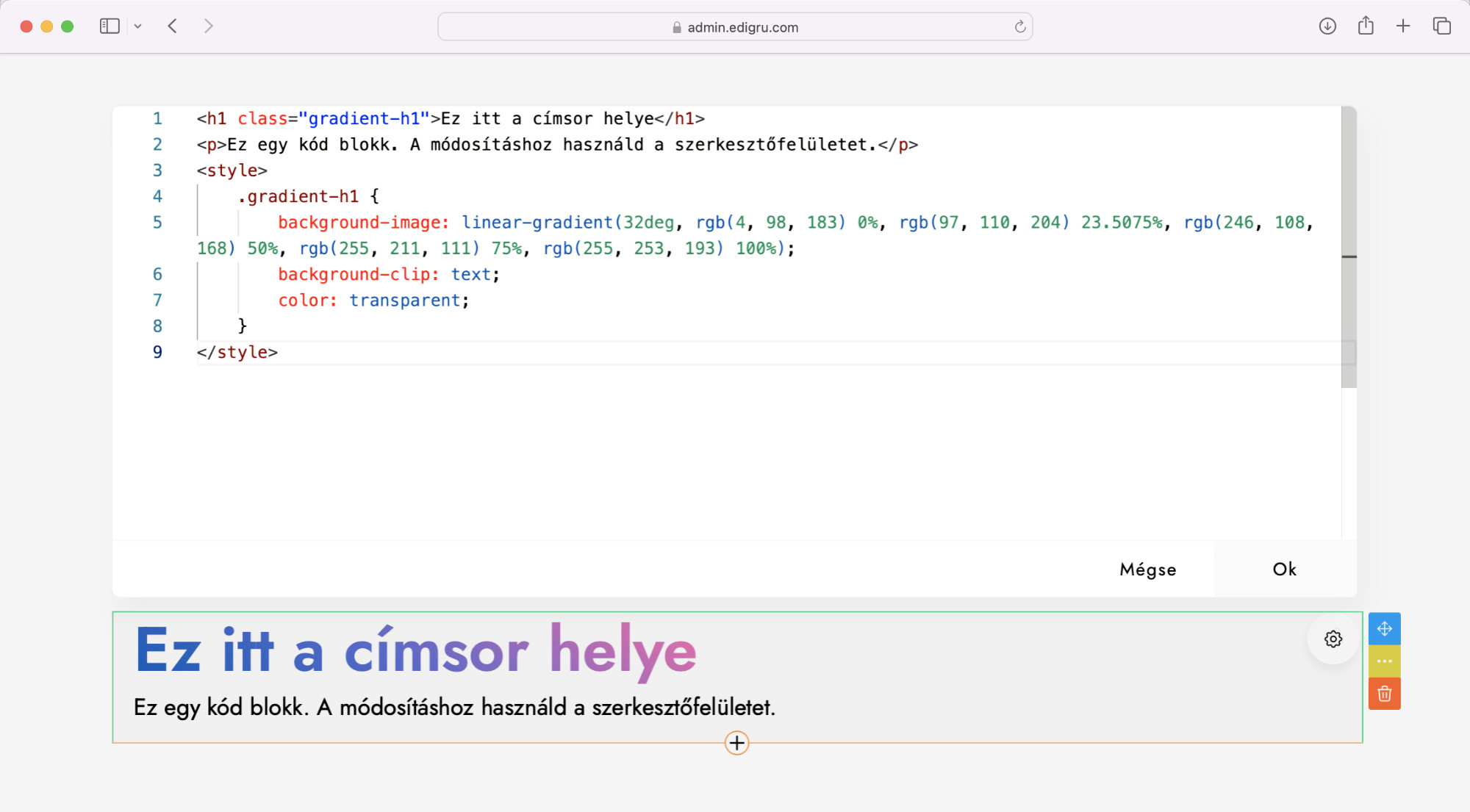Open the Downloads icon in Safari toolbar
Image resolution: width=1470 pixels, height=812 pixels.
1327,26
